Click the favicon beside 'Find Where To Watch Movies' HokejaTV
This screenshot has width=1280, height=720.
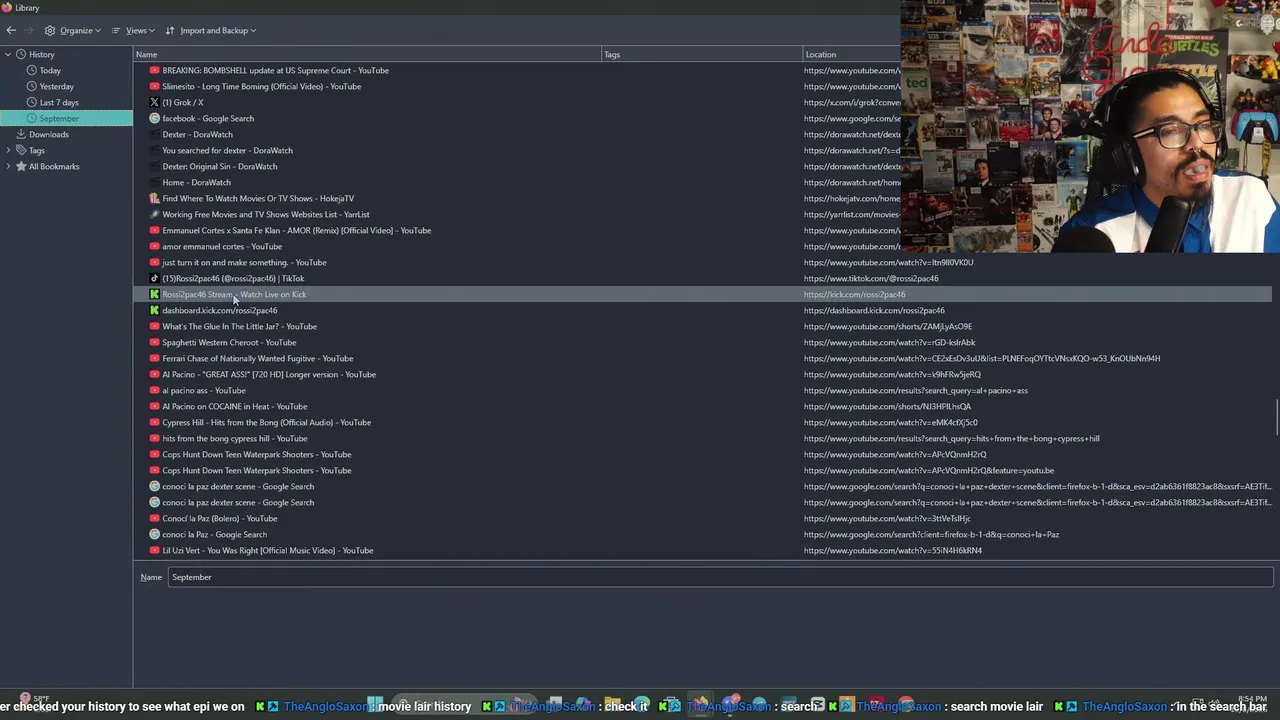point(154,198)
